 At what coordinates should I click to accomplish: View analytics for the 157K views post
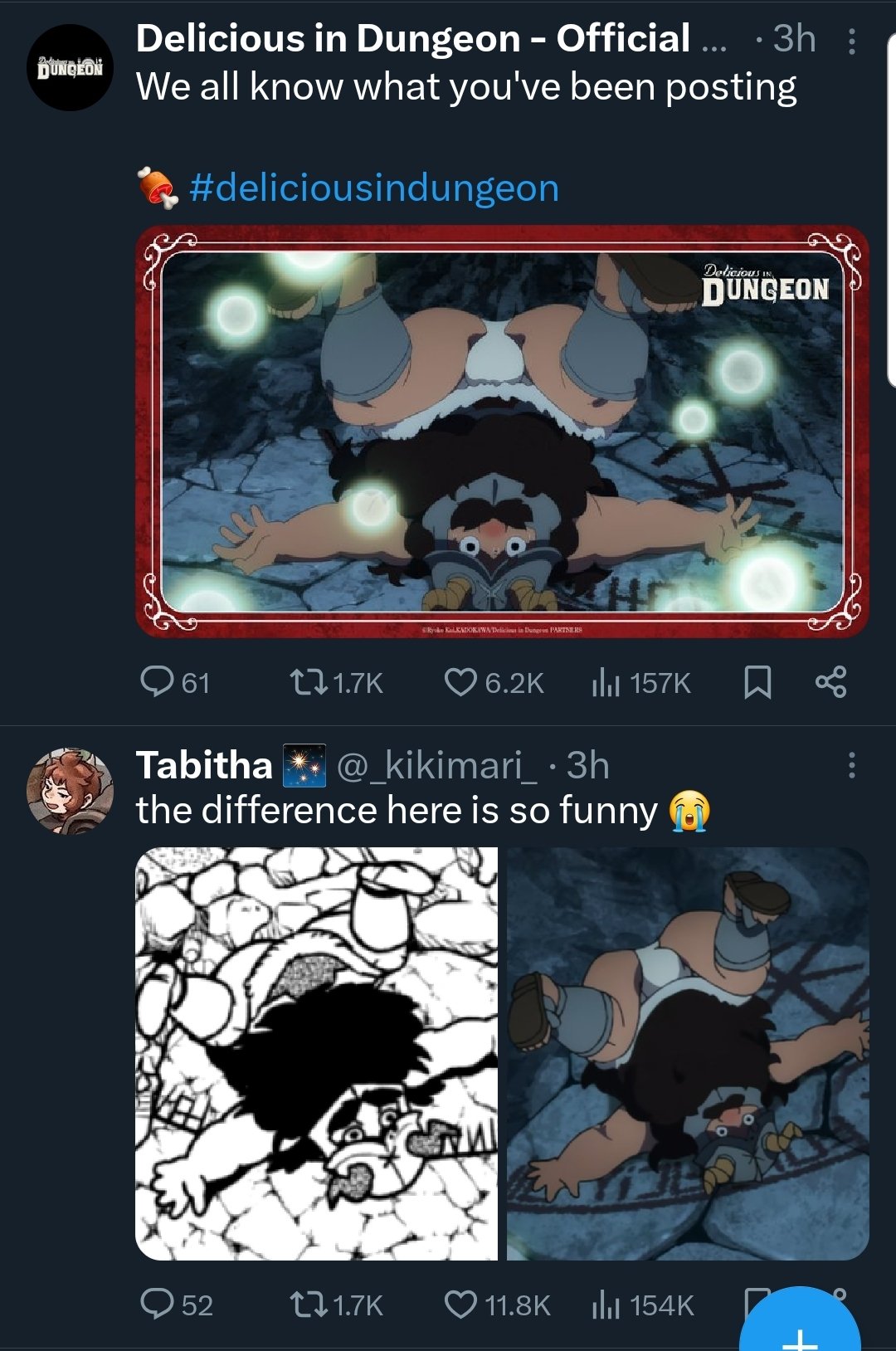click(640, 682)
